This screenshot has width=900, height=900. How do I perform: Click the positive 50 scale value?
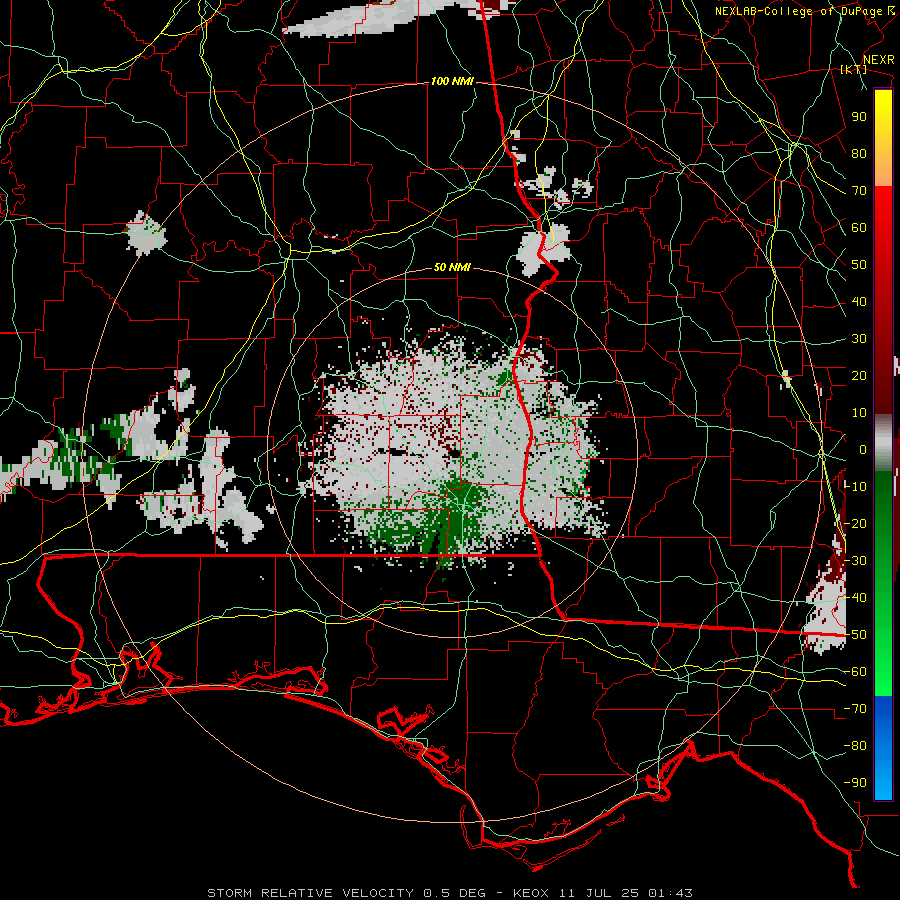pos(859,265)
